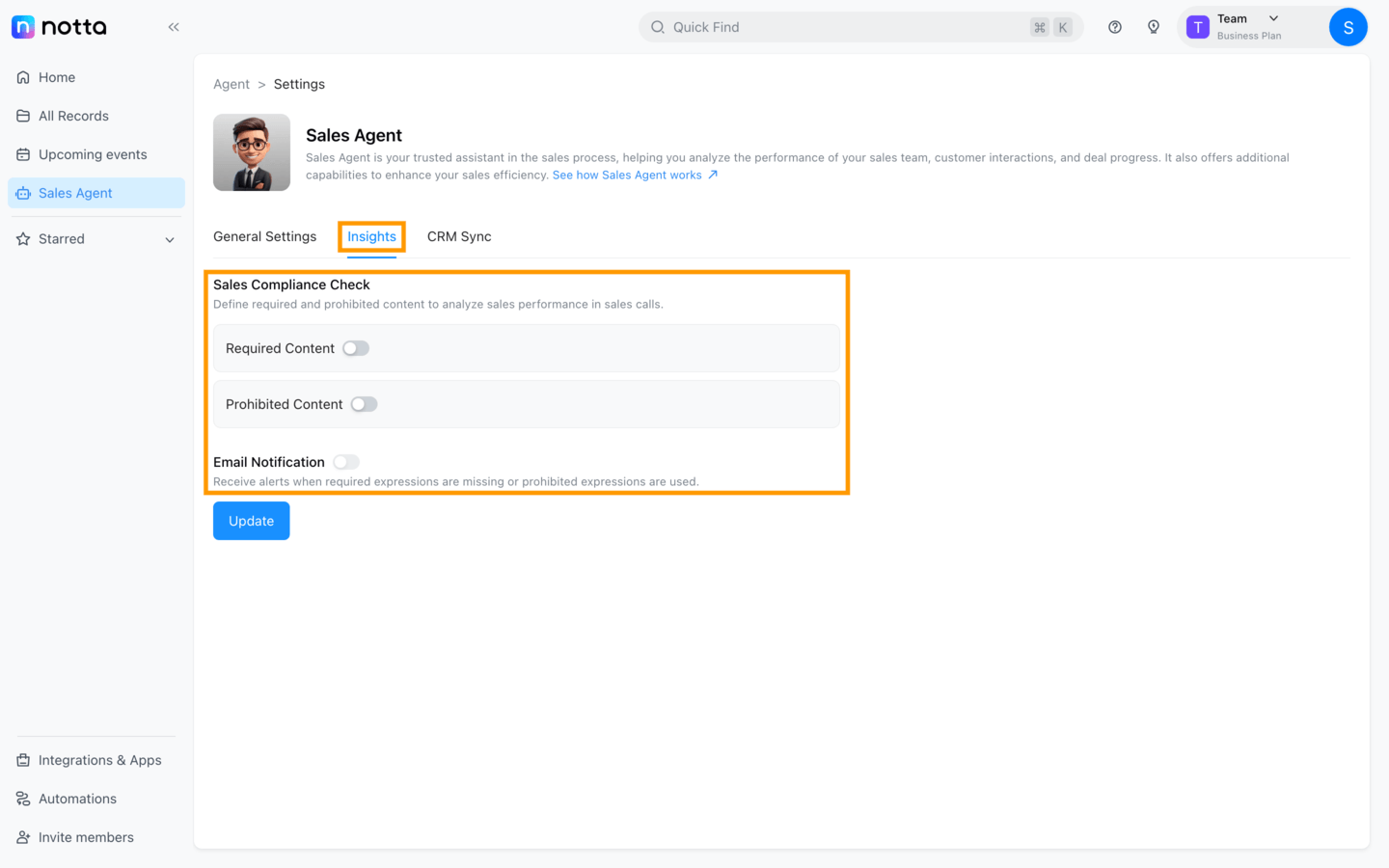Expand the Starred section chevron
This screenshot has width=1389, height=868.
[x=170, y=239]
